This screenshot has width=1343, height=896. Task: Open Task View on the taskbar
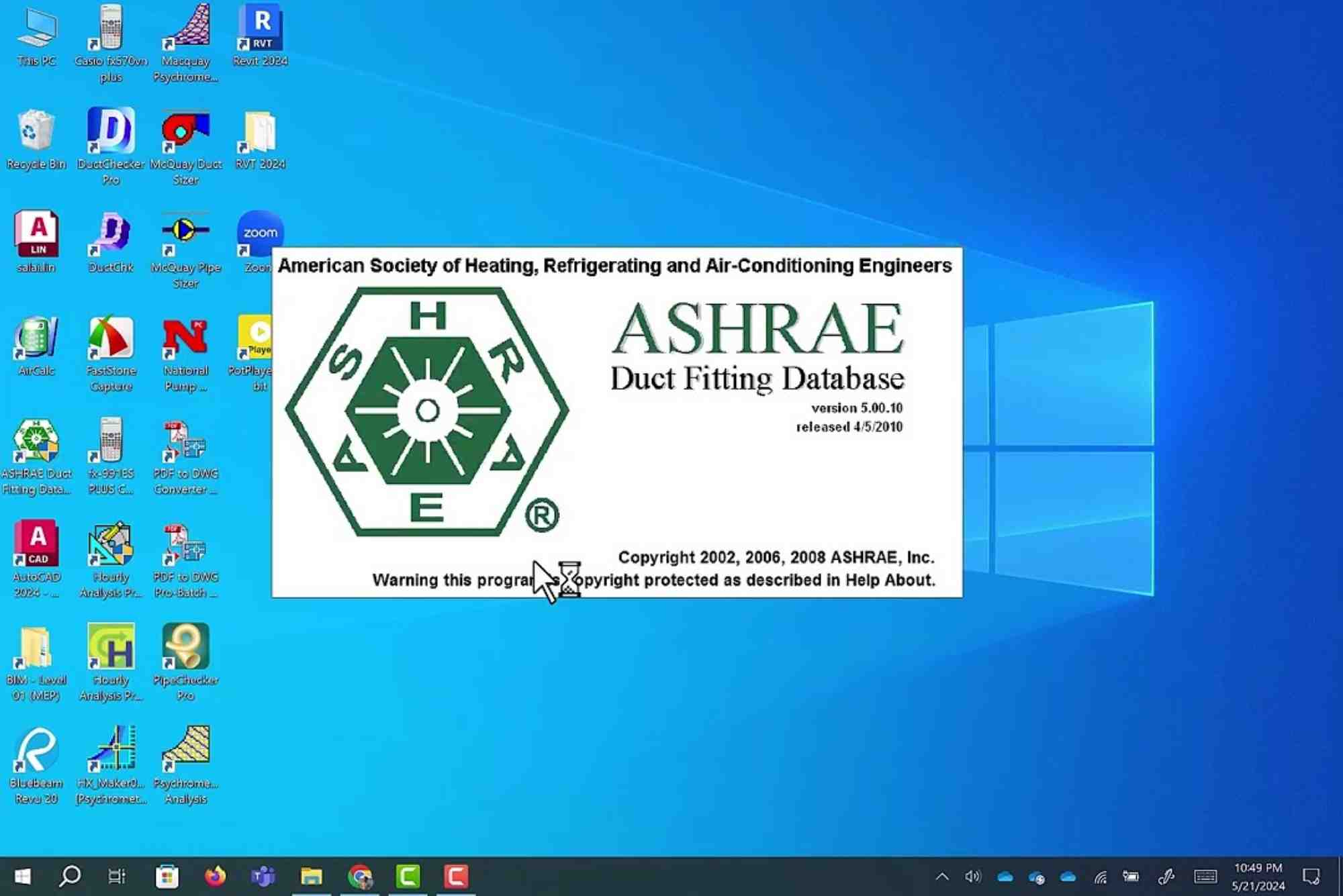(x=117, y=877)
